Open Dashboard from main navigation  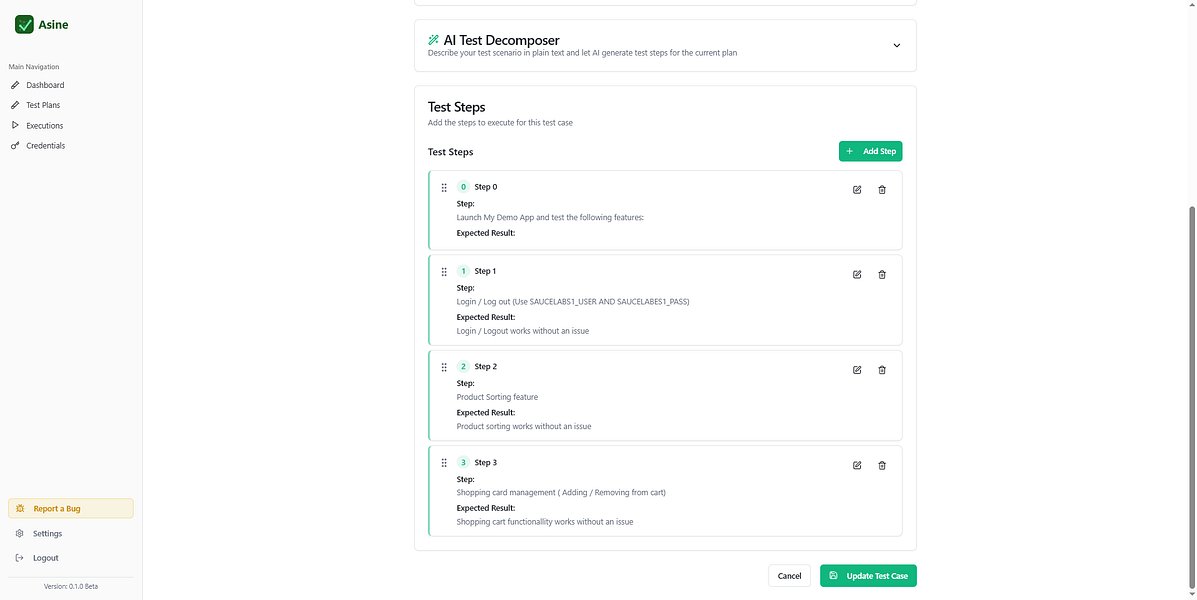tap(45, 85)
